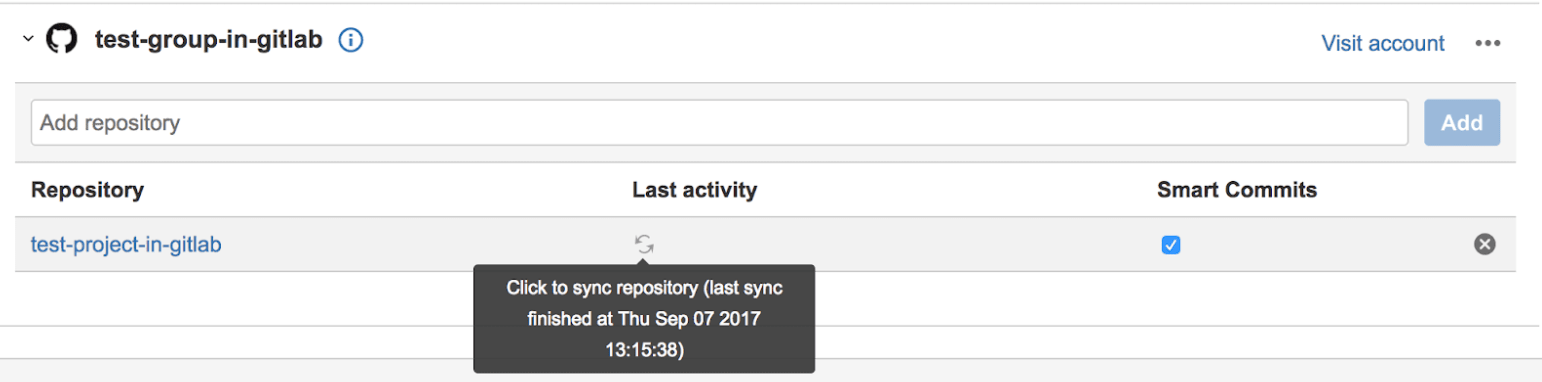
Task: Select the test-group-in-gitlab account title
Action: coord(209,40)
